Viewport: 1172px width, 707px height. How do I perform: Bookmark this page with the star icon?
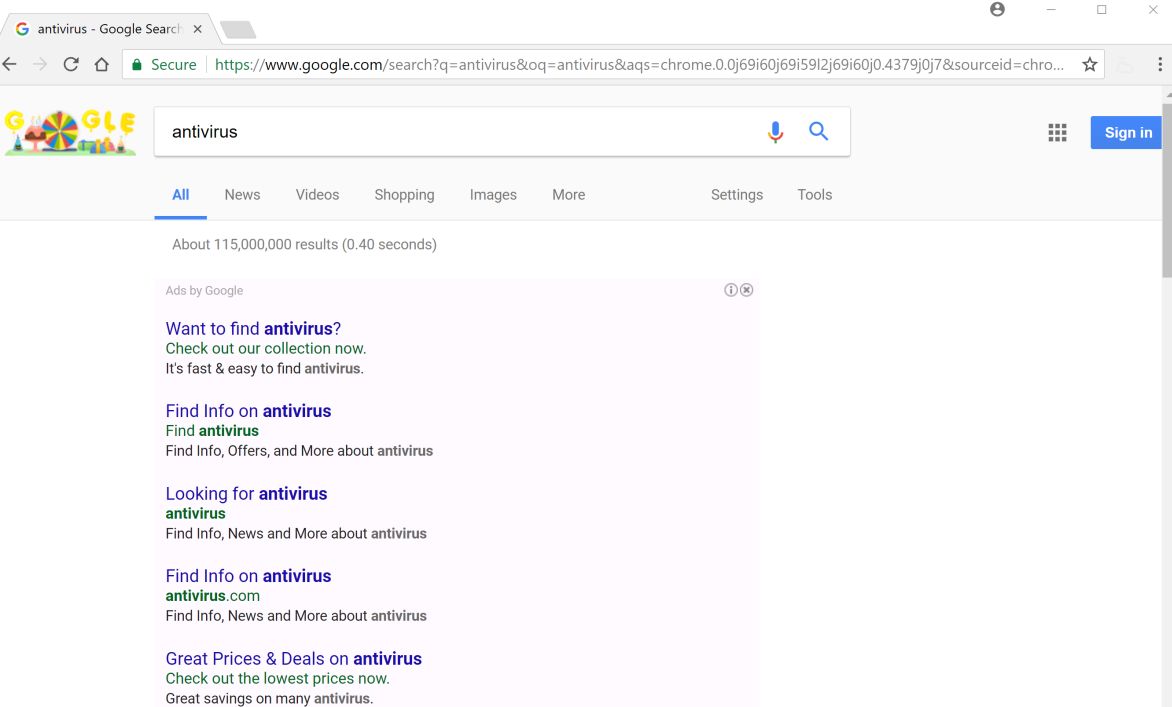[1089, 65]
